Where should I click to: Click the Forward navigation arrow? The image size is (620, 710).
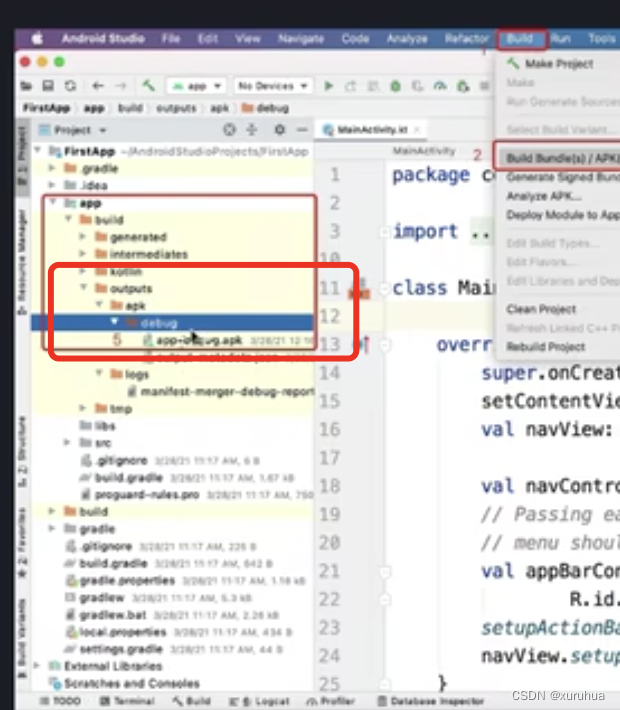click(x=120, y=86)
